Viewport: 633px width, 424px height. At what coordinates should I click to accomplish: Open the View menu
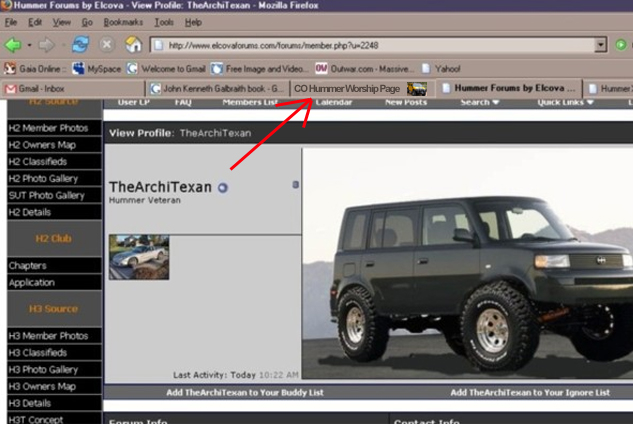(61, 23)
